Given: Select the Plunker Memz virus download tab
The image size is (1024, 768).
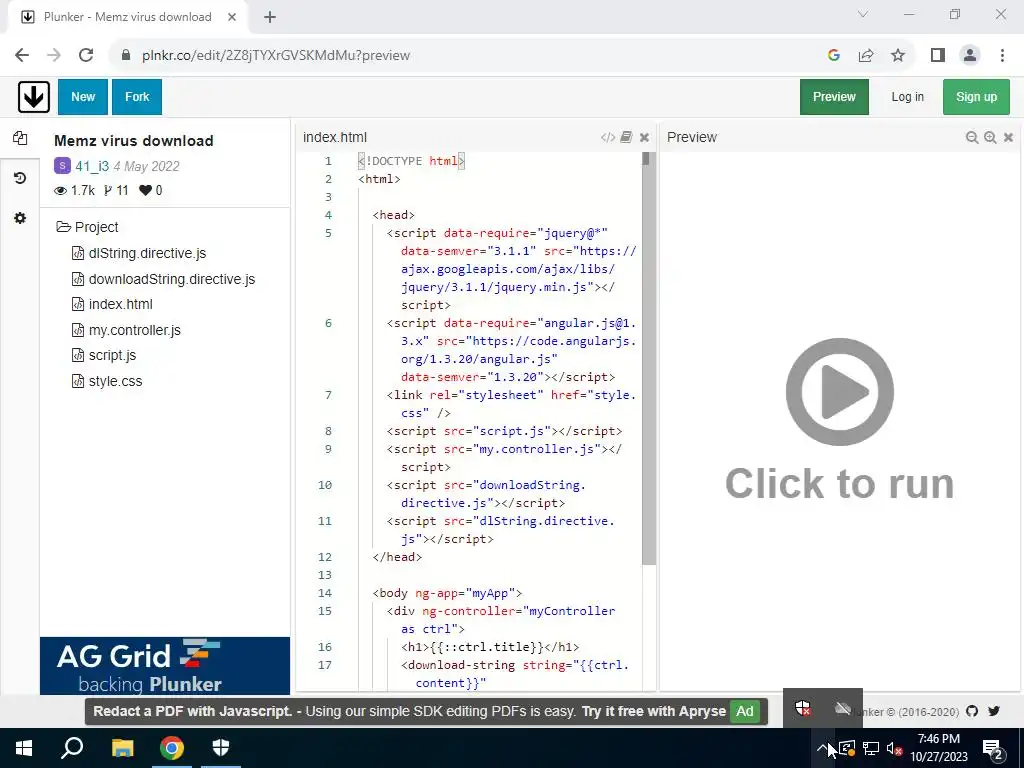Looking at the screenshot, I should (127, 17).
